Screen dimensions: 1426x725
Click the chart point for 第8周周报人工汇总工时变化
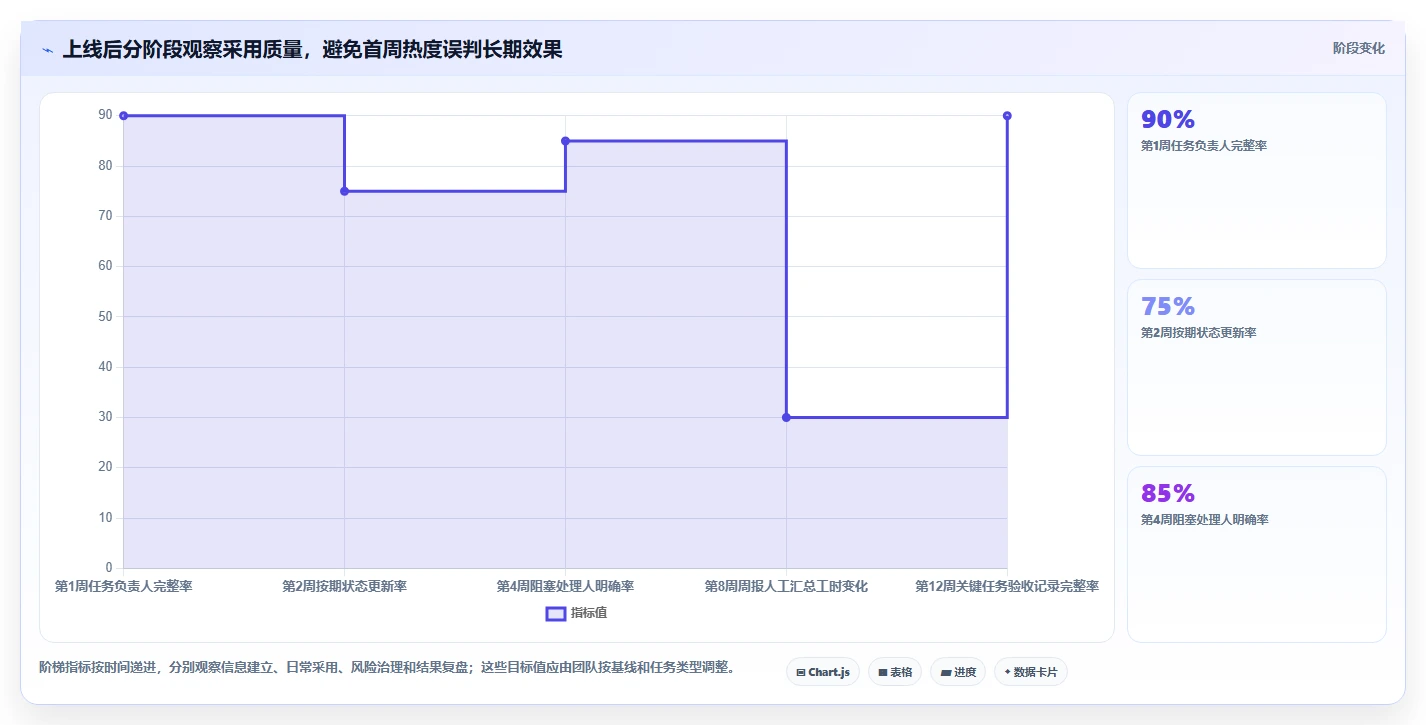[786, 417]
